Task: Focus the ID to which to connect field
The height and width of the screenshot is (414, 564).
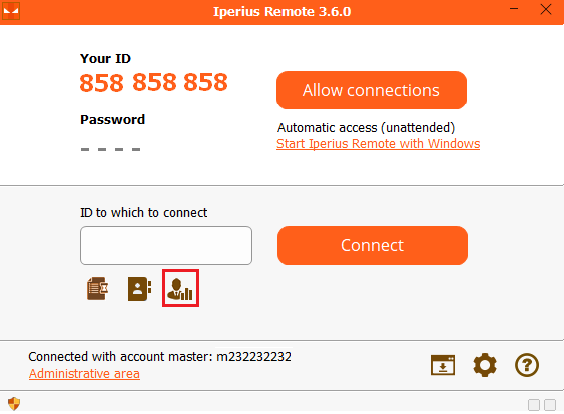Action: (166, 245)
